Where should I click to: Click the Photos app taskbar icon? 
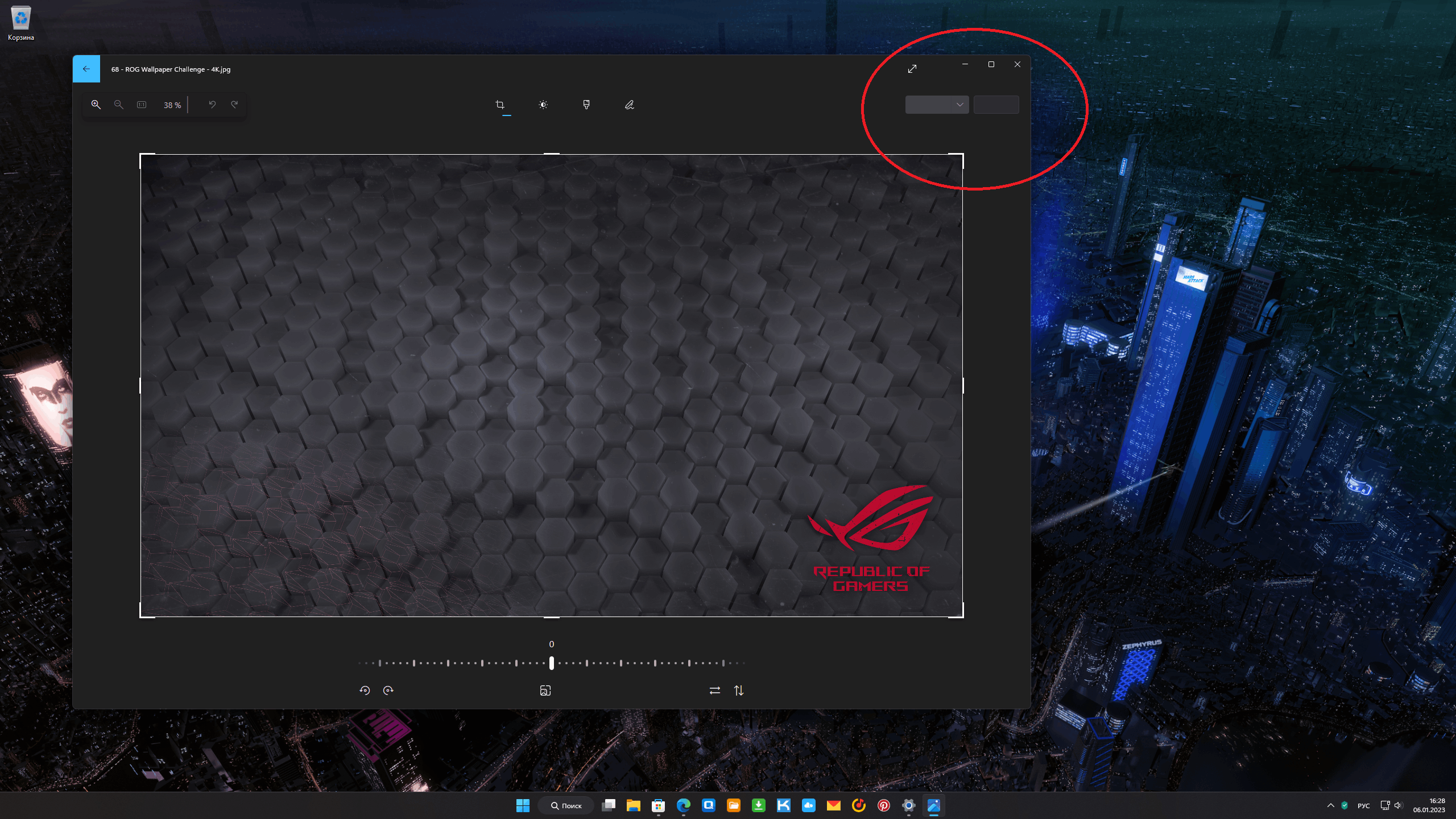(x=934, y=805)
